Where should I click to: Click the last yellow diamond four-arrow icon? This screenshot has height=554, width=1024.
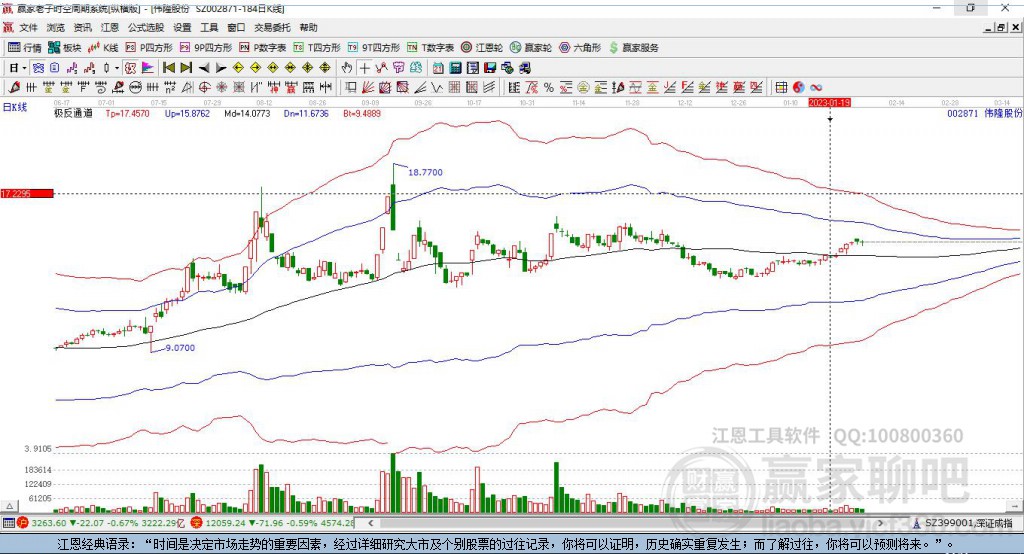[x=325, y=68]
